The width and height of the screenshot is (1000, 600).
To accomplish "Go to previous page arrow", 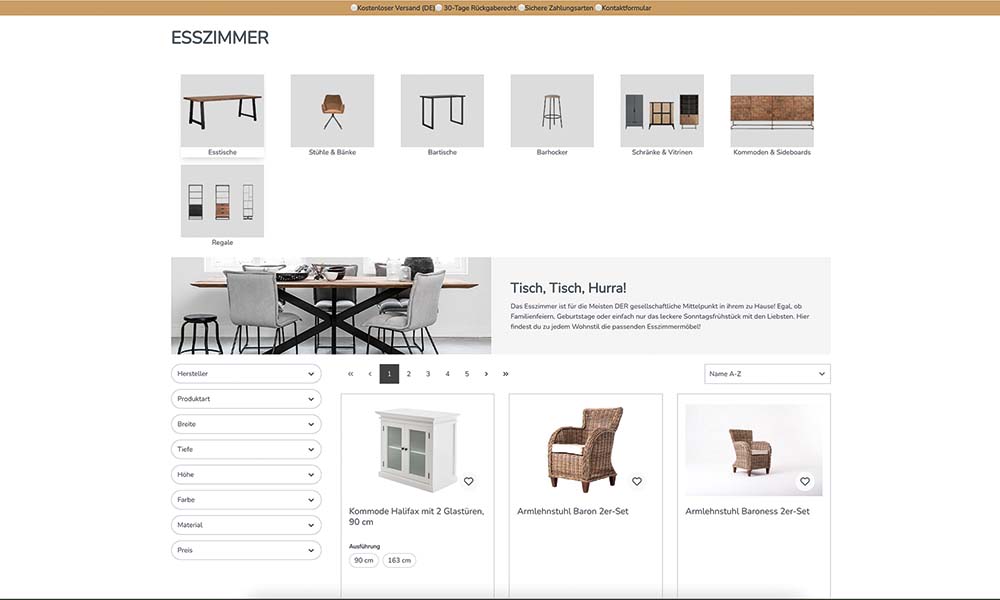I will point(370,374).
